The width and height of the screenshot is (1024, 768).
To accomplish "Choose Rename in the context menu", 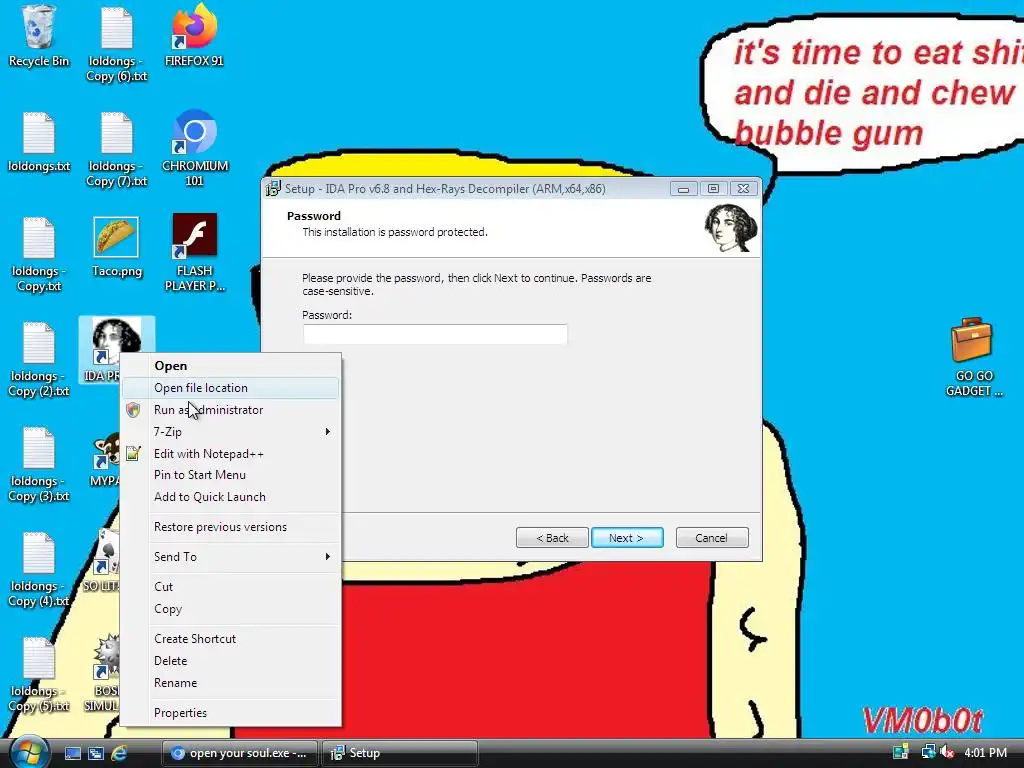I will point(231,683).
